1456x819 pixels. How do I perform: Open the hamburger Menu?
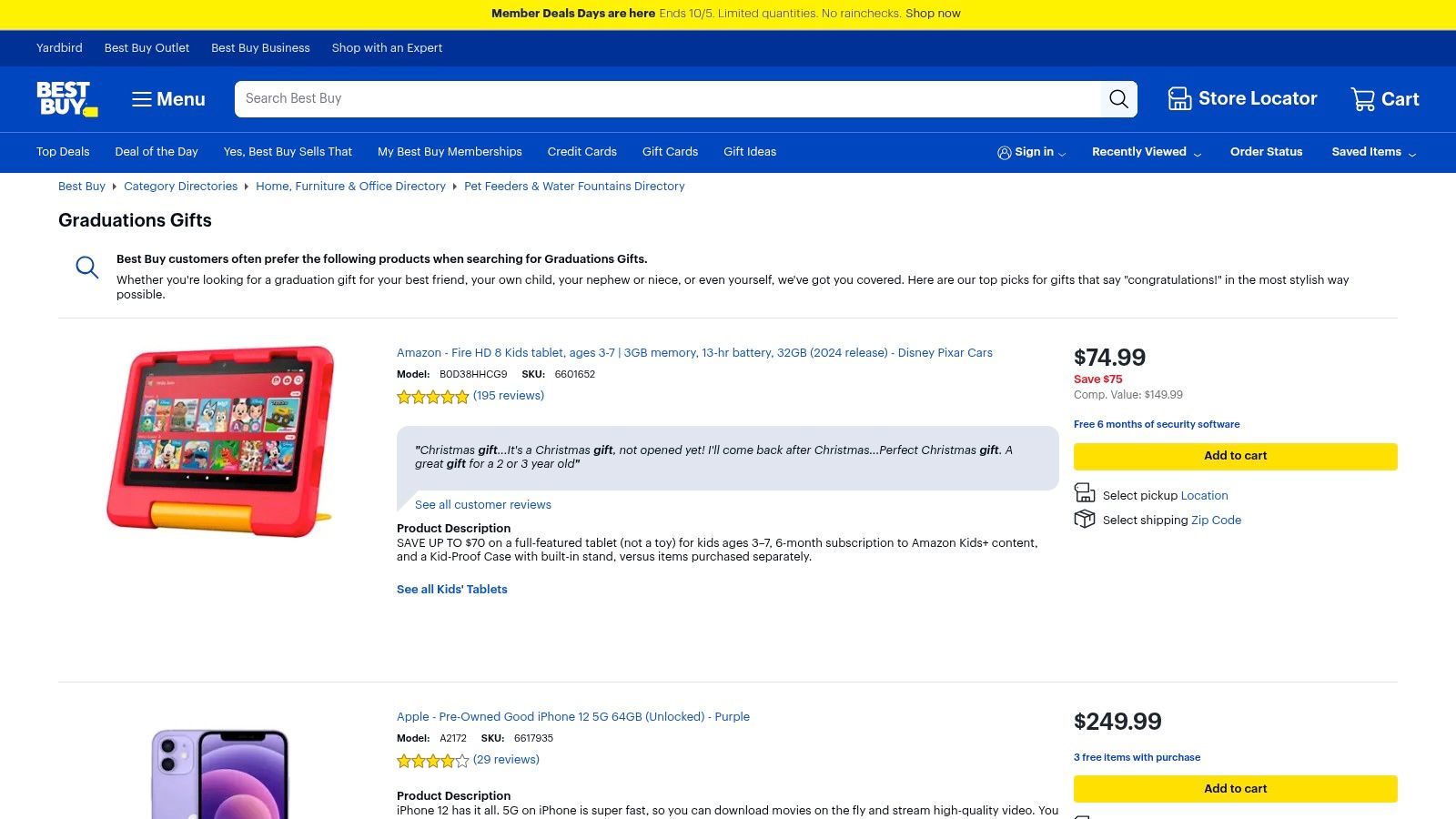point(168,99)
